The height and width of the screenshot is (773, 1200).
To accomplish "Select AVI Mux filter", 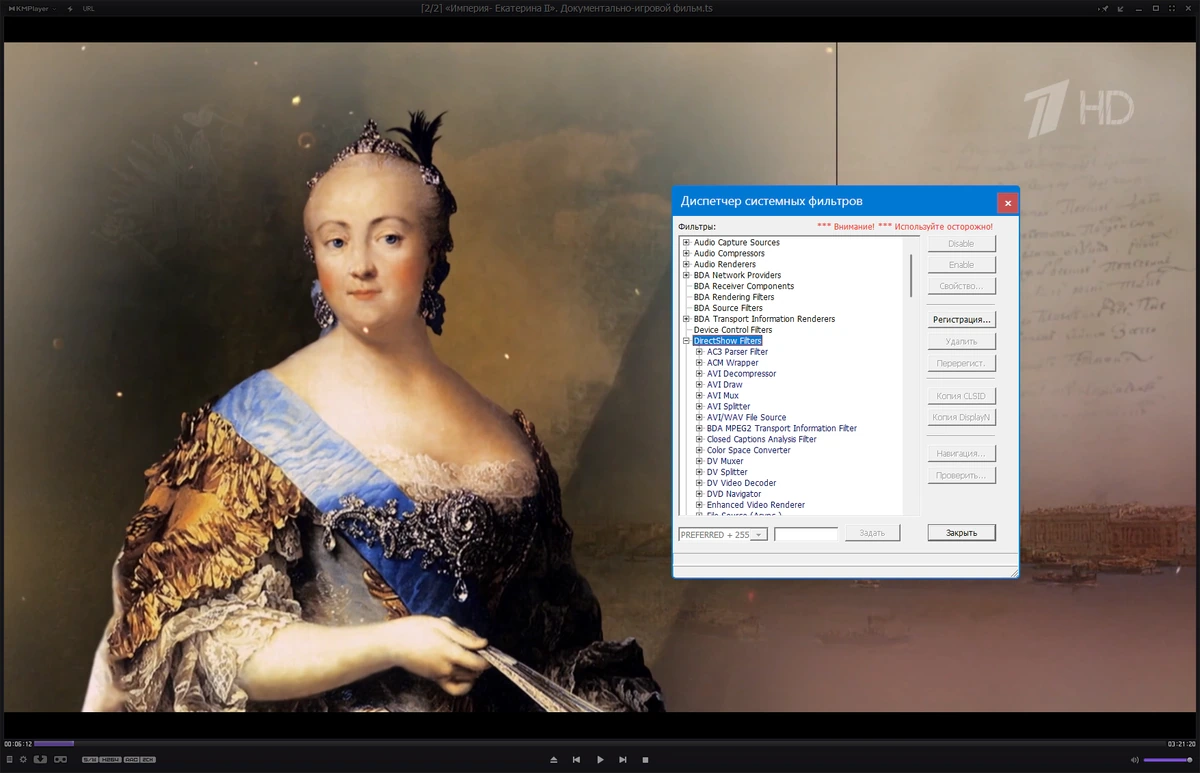I will (x=723, y=396).
